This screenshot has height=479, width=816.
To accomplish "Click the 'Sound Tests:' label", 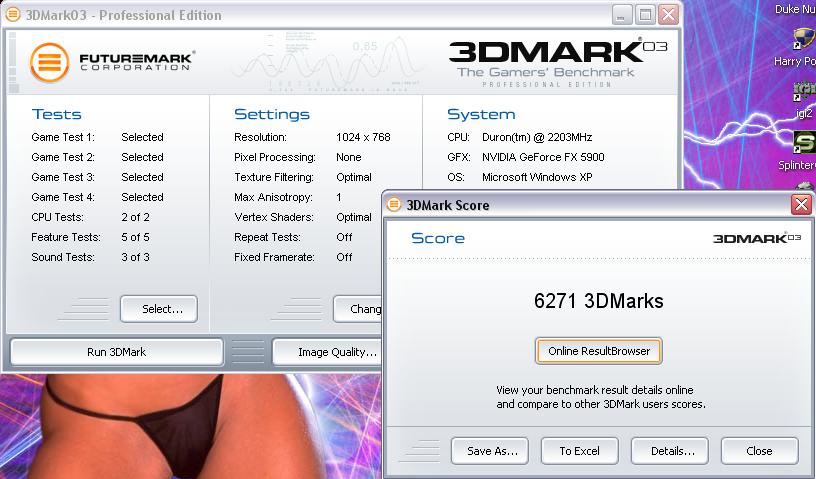I will pyautogui.click(x=63, y=257).
